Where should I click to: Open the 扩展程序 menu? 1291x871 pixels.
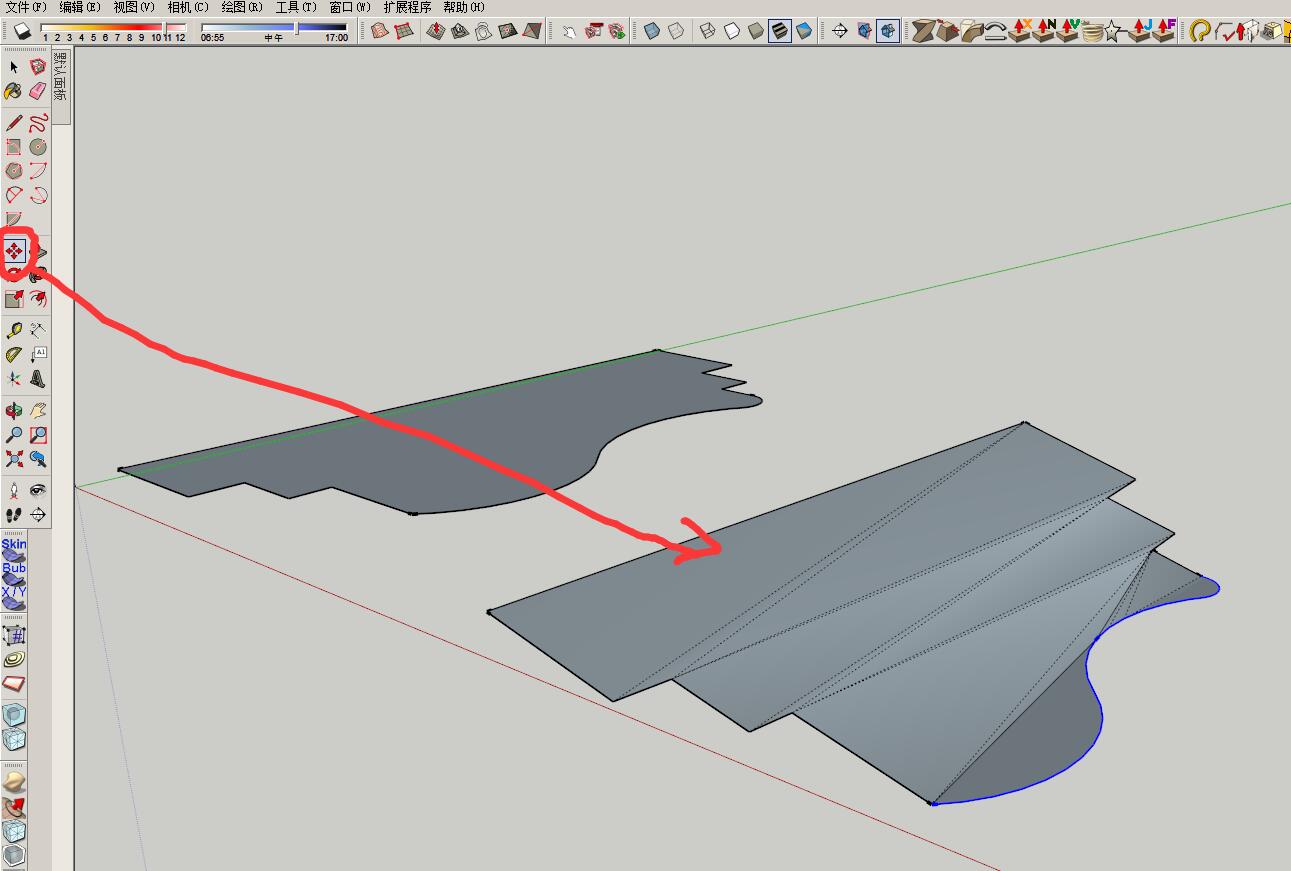coord(407,7)
